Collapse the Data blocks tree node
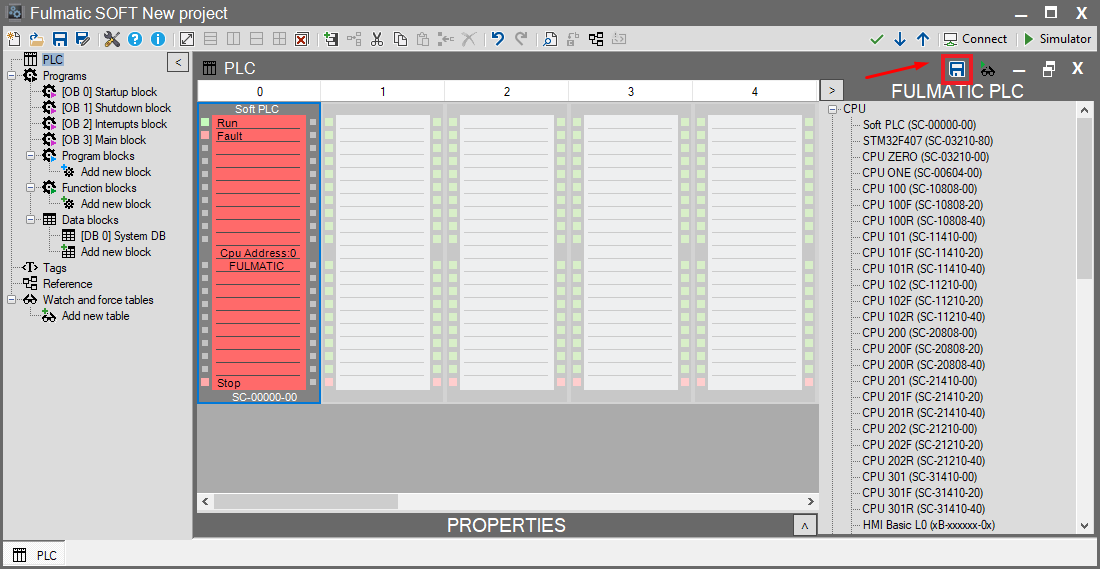 coord(31,220)
